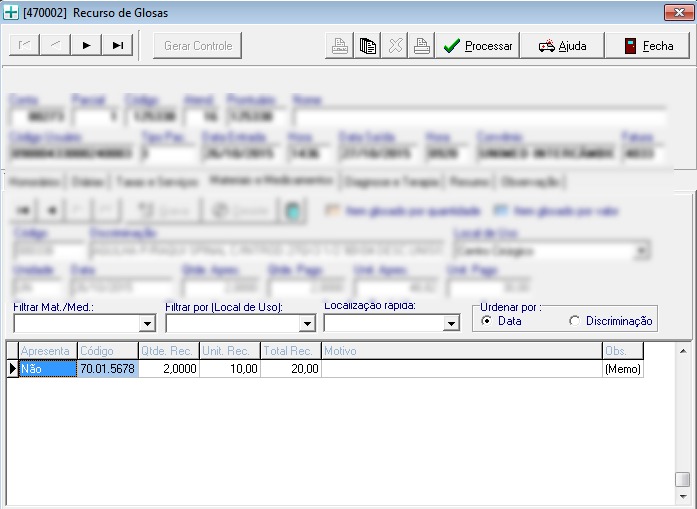Select the 2,0000 quantity cell
This screenshot has height=509, width=697.
pyautogui.click(x=169, y=369)
